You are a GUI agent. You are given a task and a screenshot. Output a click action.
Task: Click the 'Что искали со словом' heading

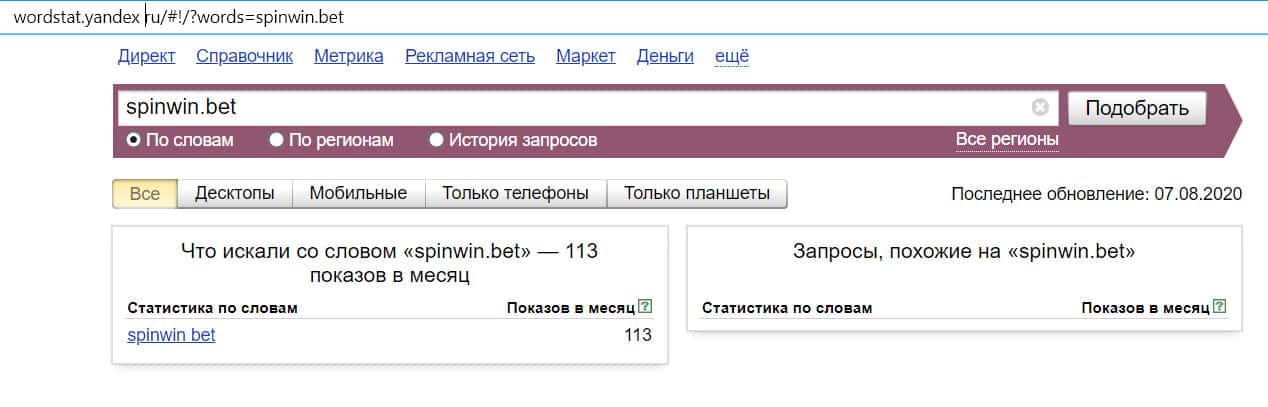click(390, 263)
